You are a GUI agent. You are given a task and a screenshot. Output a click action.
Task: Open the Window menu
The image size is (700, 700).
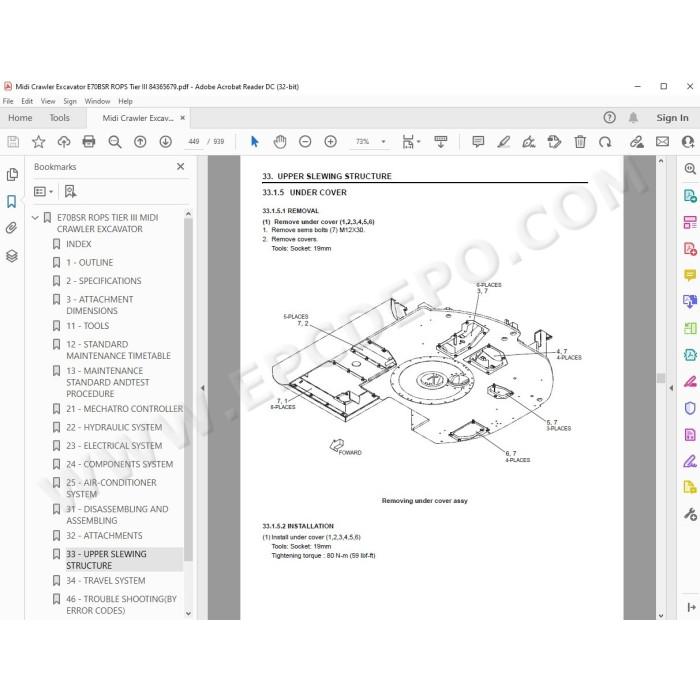pos(97,101)
